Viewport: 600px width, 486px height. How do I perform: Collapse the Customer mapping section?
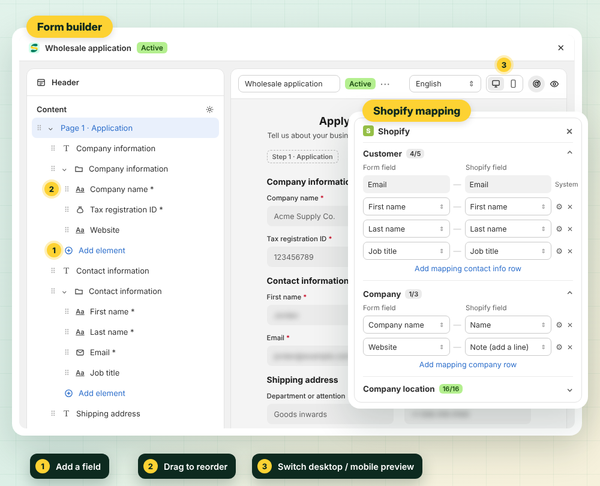[569, 153]
